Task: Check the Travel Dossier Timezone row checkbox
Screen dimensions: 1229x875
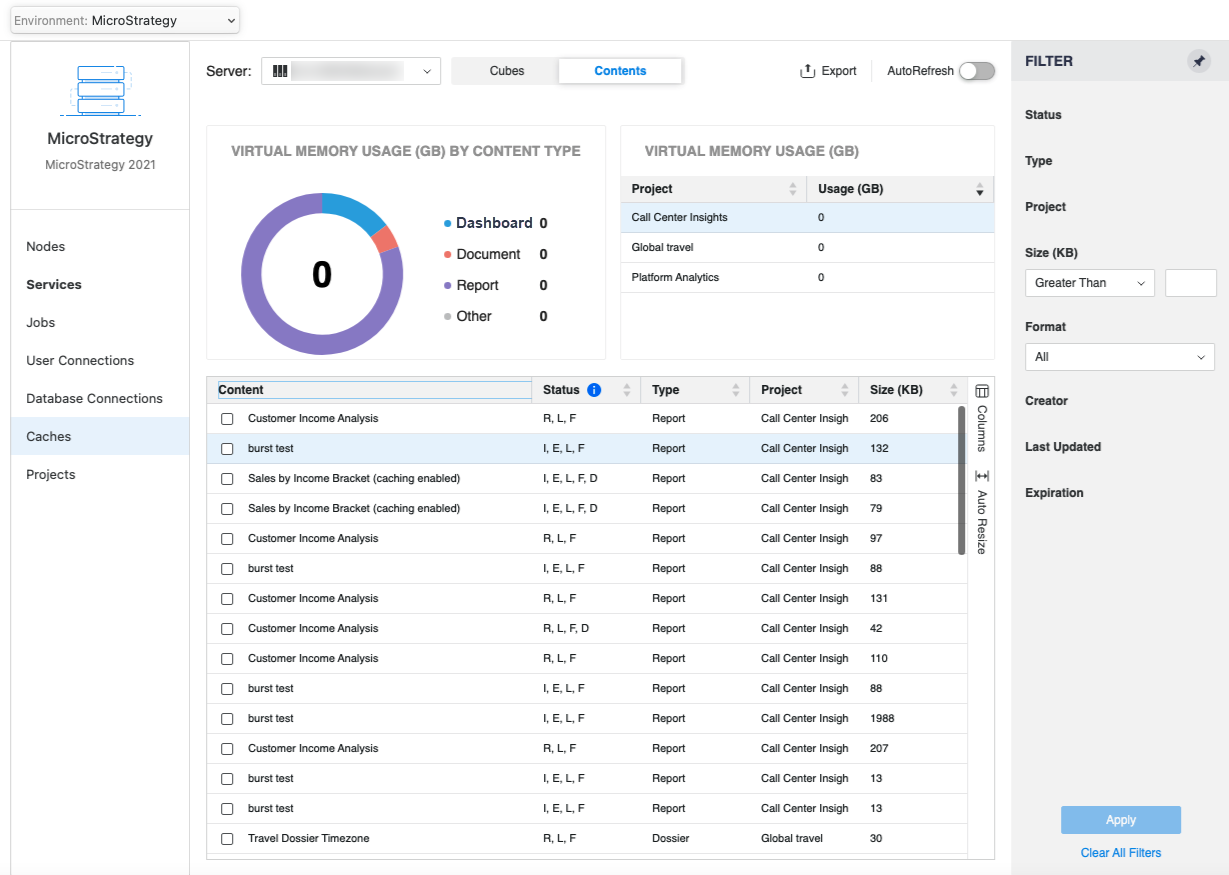Action: click(227, 839)
